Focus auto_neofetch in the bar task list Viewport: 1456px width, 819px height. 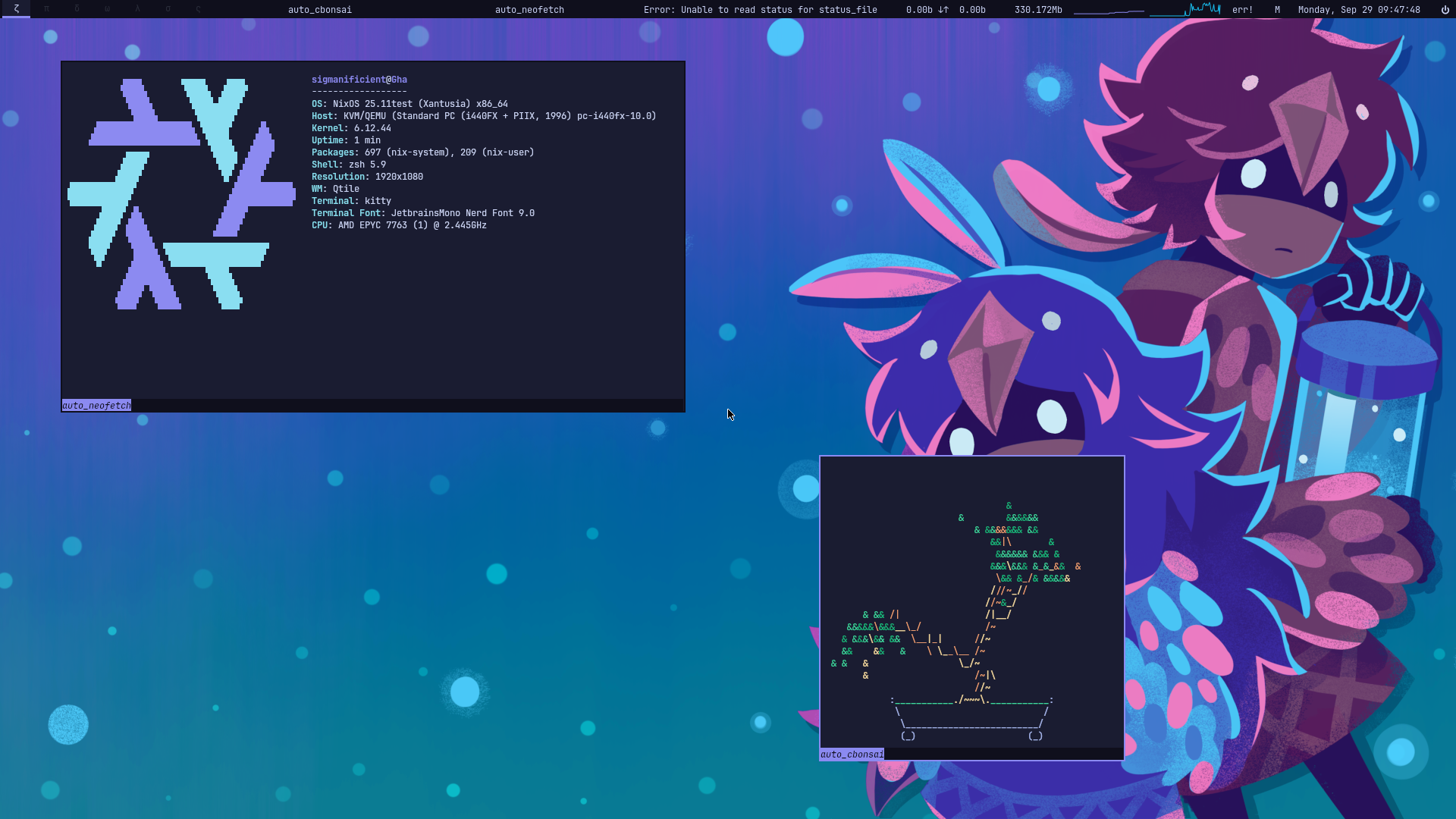click(x=529, y=10)
